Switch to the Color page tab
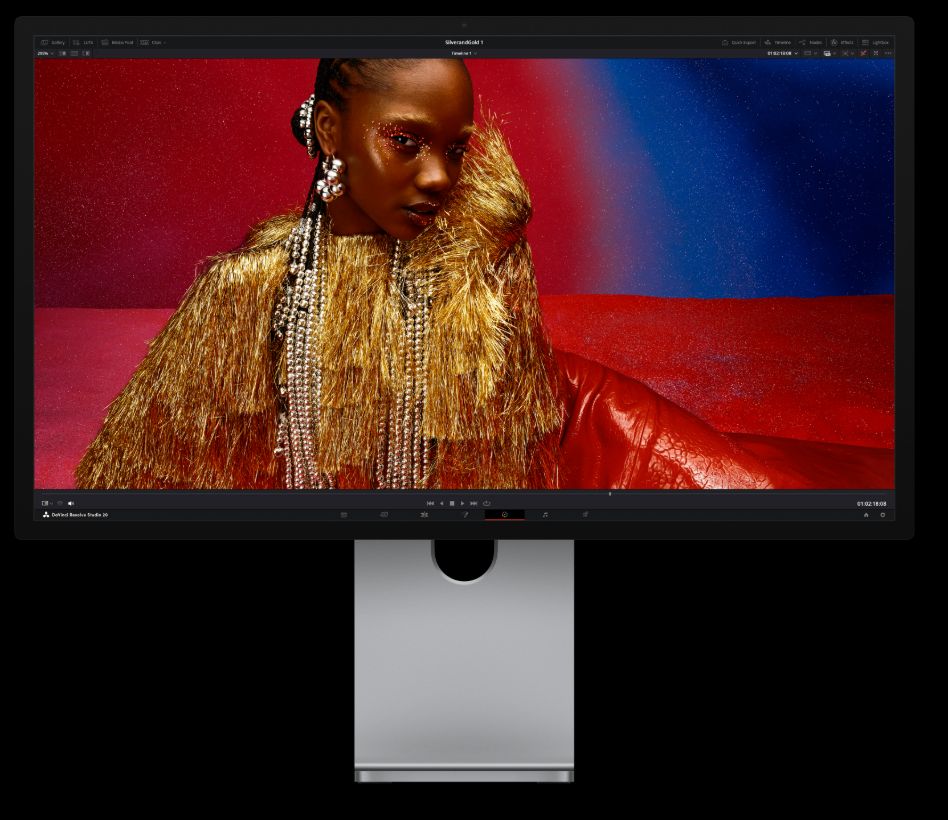The image size is (948, 820). pos(505,515)
